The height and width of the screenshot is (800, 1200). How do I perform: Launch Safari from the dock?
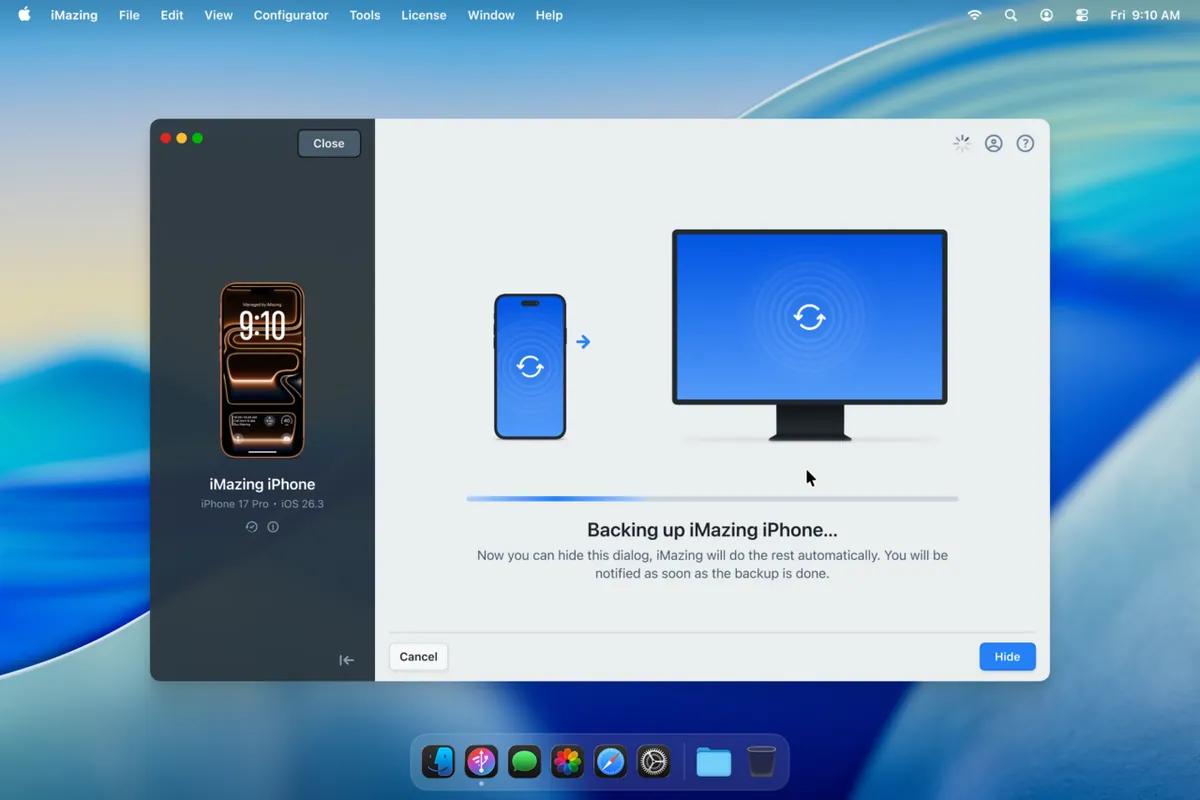click(610, 762)
